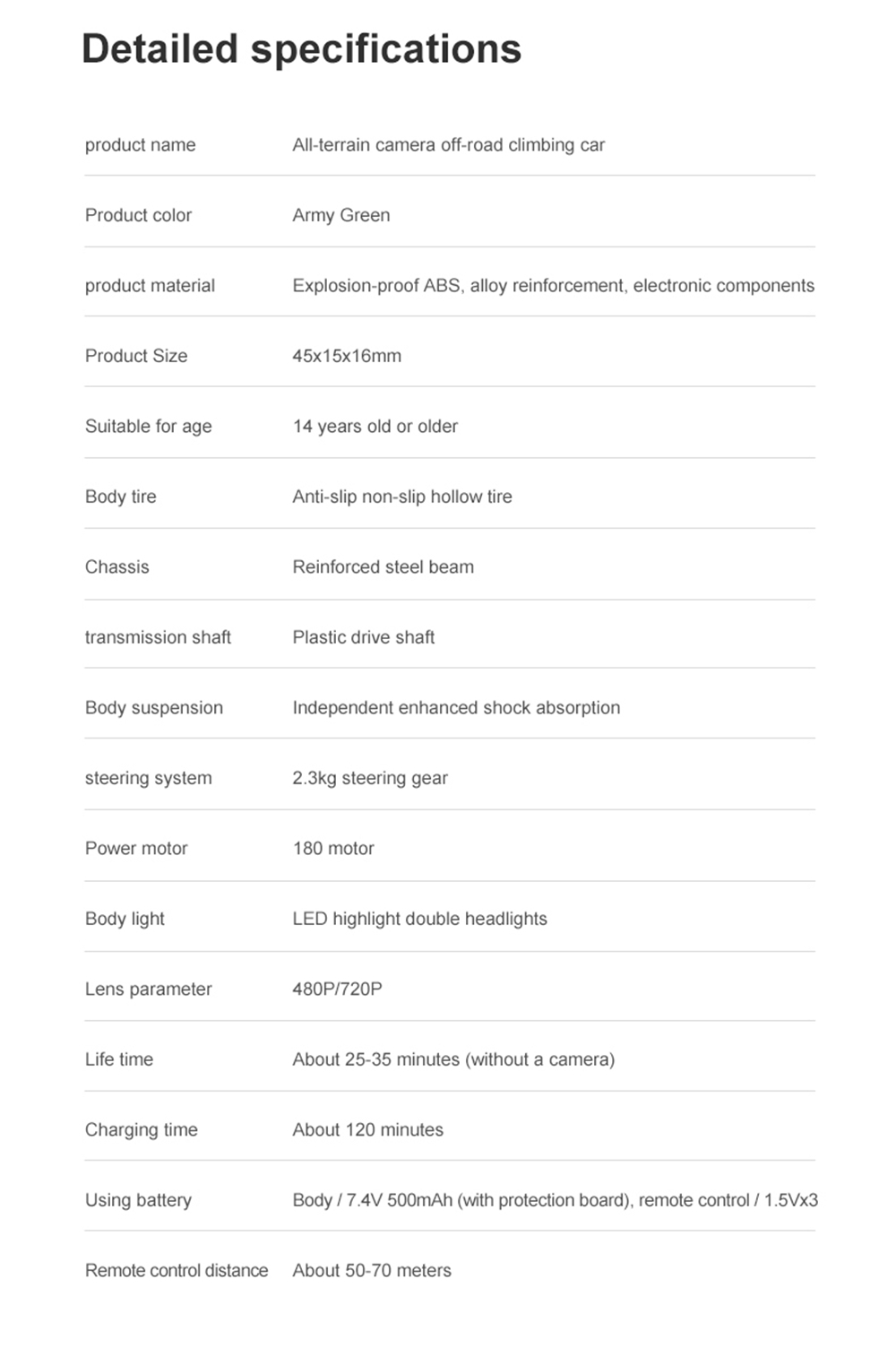This screenshot has width=896, height=1348.
Task: Select the All-terrain camera off-road climbing car text
Action: (448, 145)
